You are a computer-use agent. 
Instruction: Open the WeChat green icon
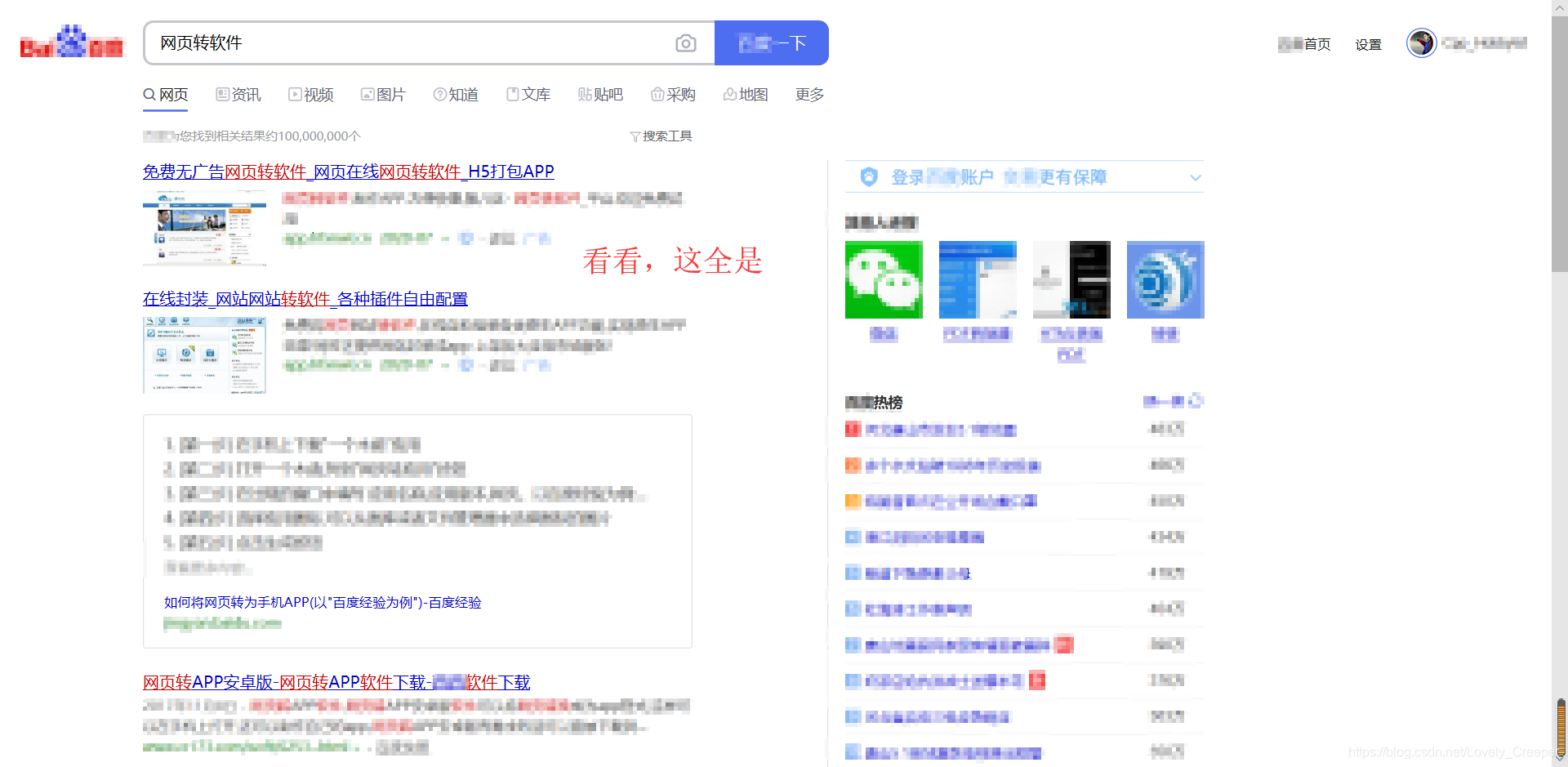coord(884,279)
